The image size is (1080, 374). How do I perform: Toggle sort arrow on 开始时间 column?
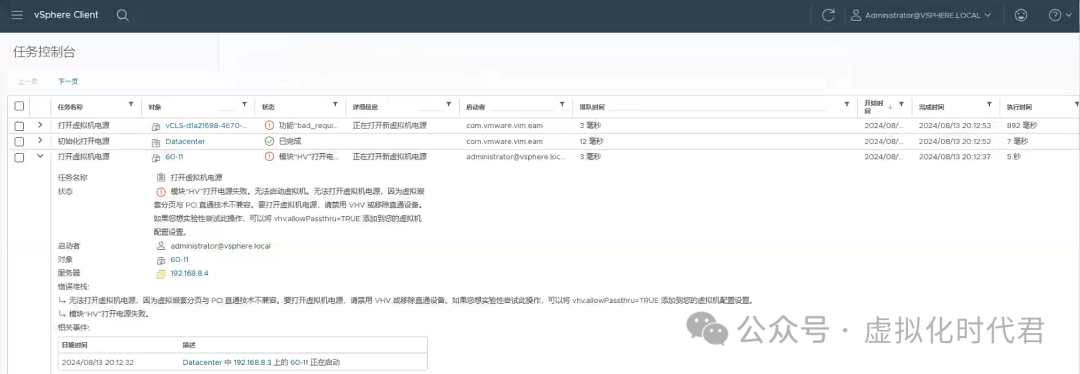click(x=890, y=107)
